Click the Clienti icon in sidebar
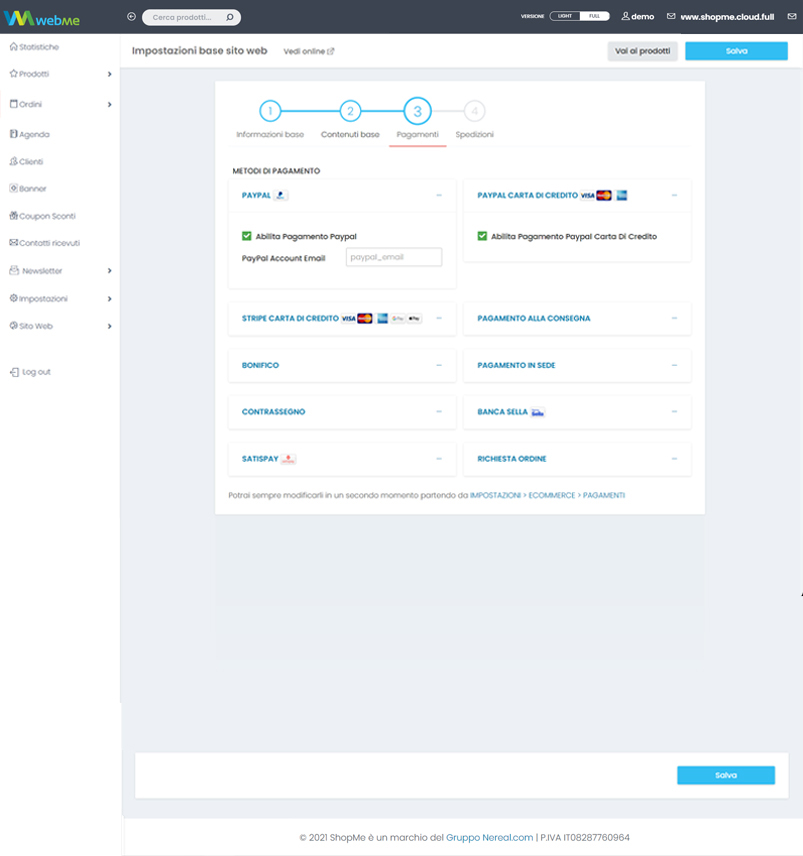Image resolution: width=803 pixels, height=856 pixels. pos(13,161)
